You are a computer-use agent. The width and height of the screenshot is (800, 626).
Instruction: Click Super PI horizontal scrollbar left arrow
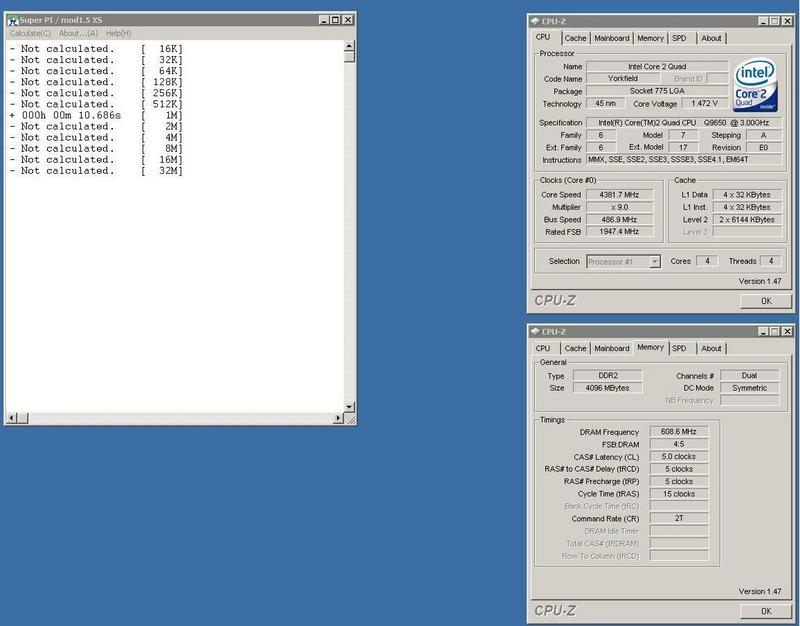[12, 418]
